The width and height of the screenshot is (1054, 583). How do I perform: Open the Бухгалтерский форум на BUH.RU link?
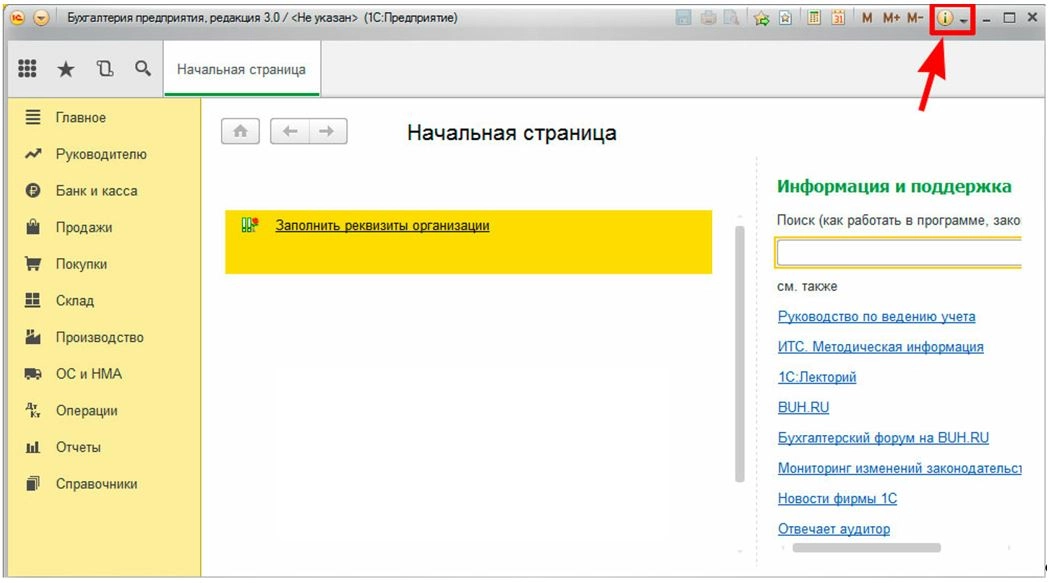(x=883, y=438)
